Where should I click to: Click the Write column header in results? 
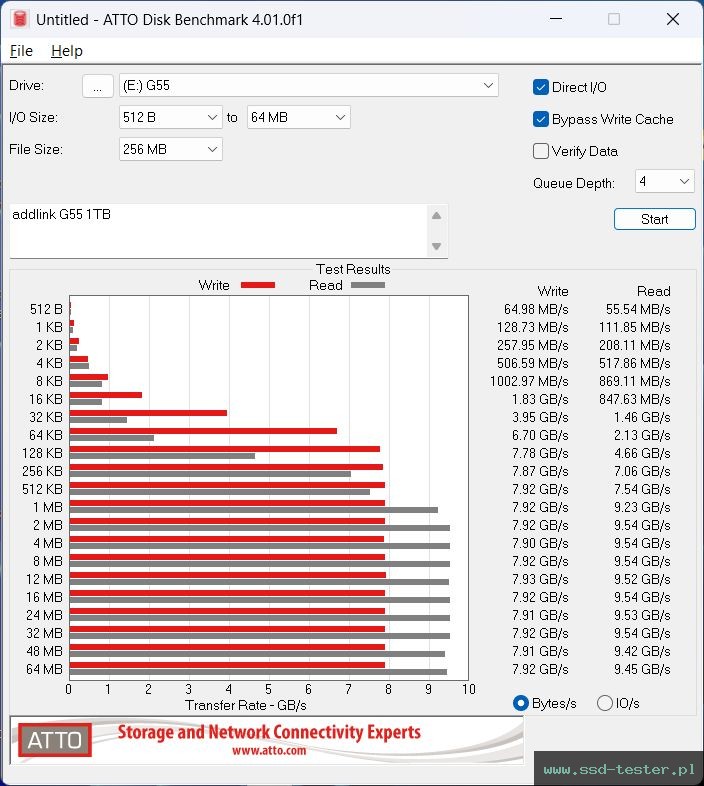tap(553, 291)
